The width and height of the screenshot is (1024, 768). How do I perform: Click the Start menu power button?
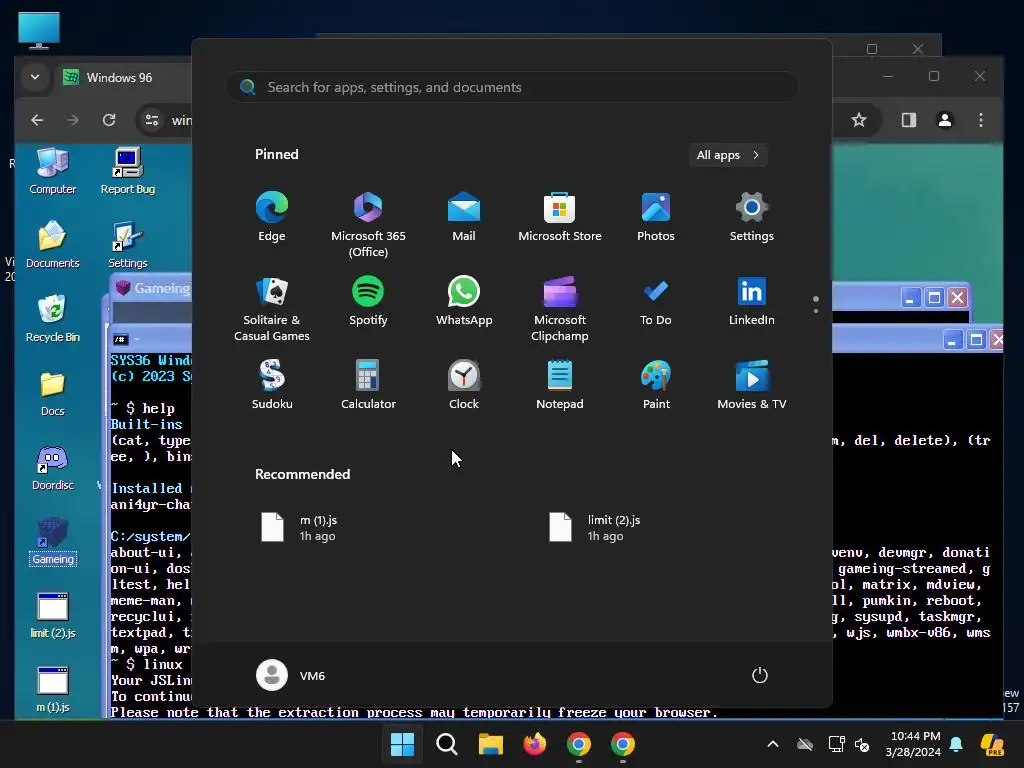pos(760,675)
